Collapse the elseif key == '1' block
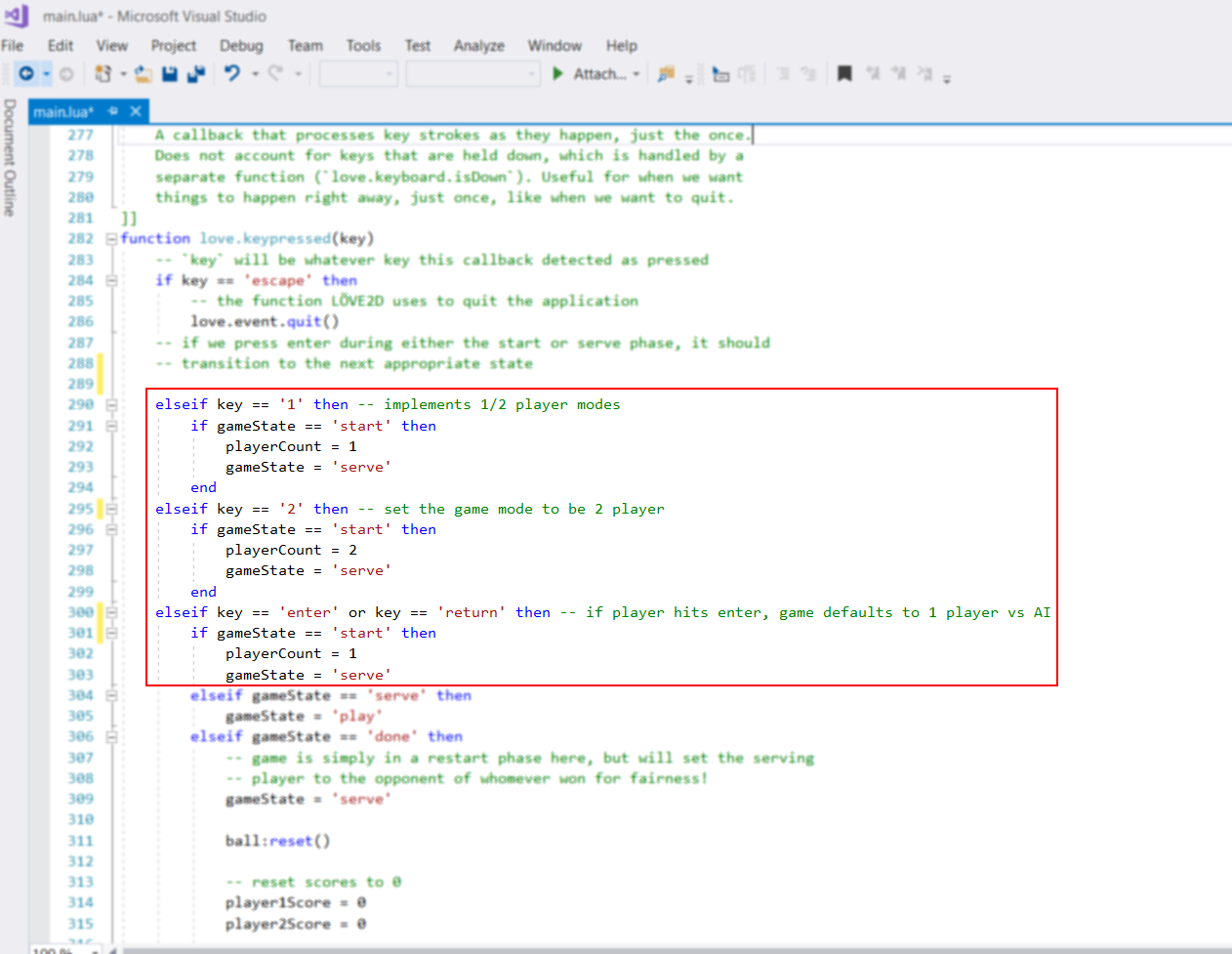1232x954 pixels. point(111,404)
